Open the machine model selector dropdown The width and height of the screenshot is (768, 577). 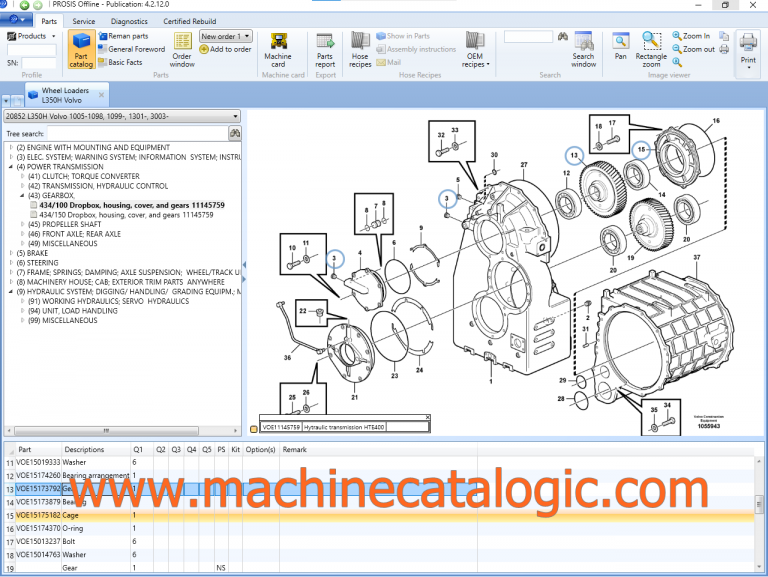tap(122, 116)
